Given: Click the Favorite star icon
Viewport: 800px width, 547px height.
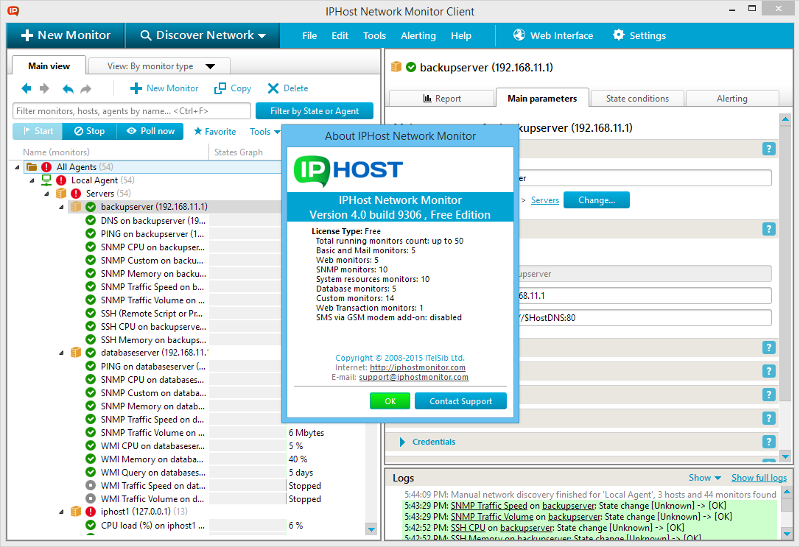Looking at the screenshot, I should [199, 131].
